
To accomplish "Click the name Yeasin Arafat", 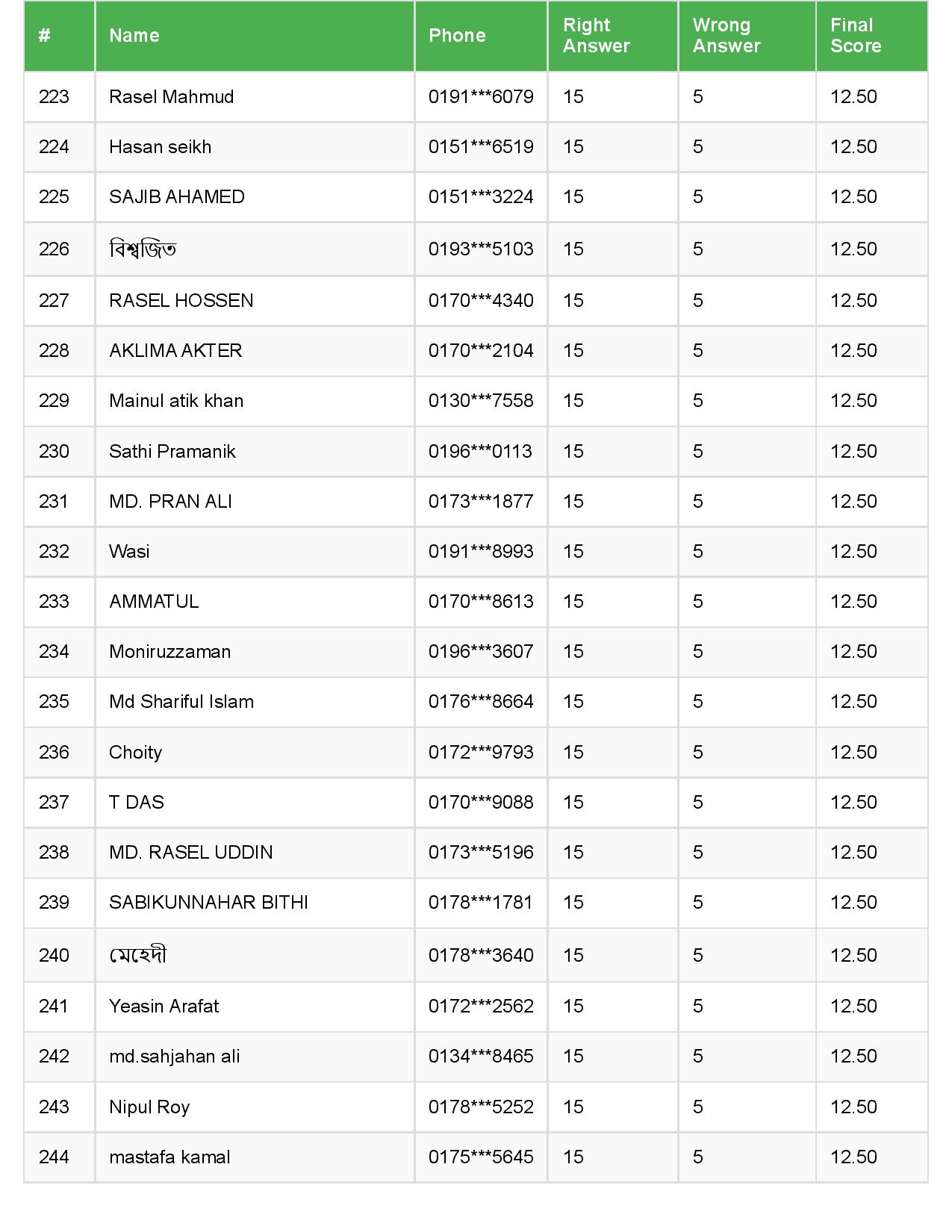I will point(164,1007).
